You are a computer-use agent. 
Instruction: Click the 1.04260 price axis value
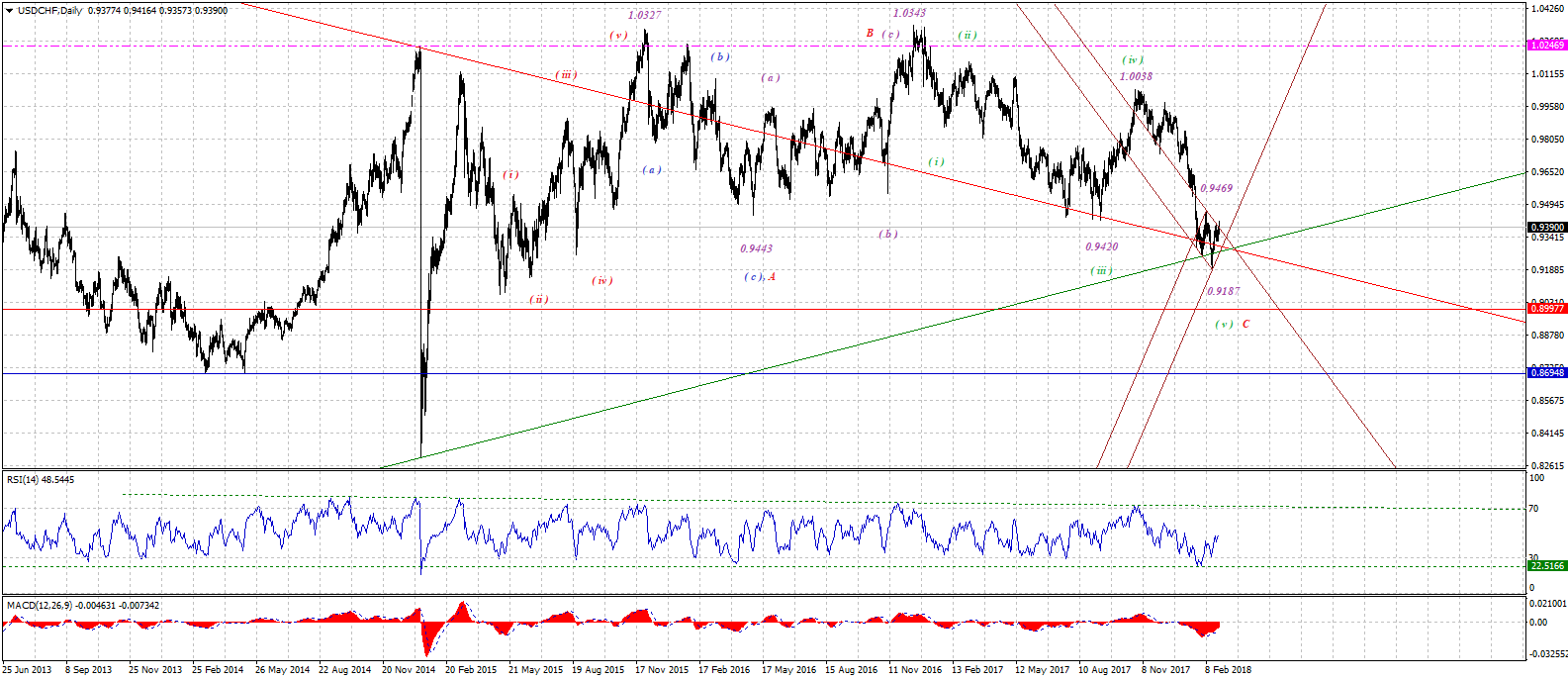click(x=1547, y=9)
